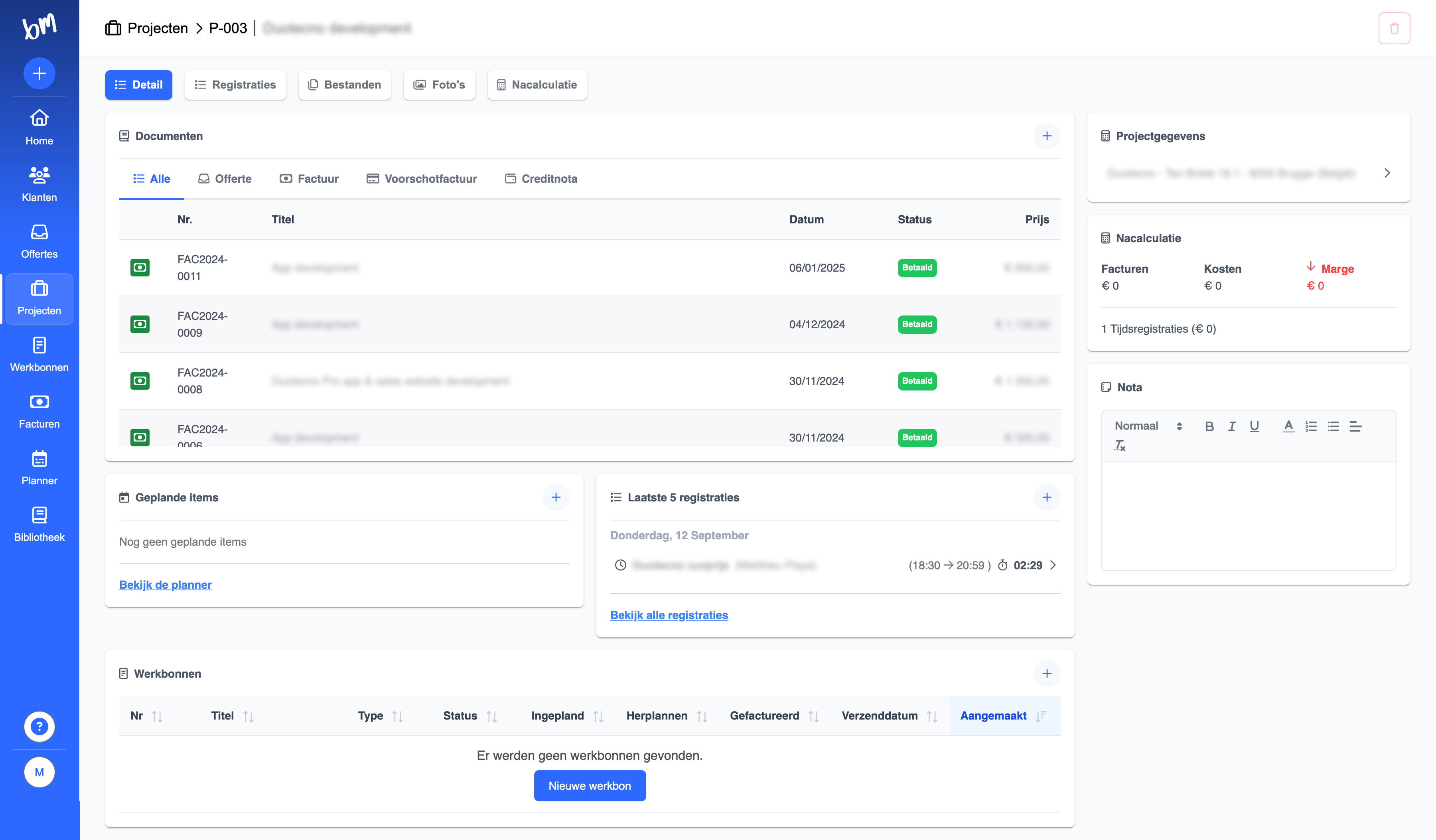Click the blue plus button in sidebar
Screen dimensions: 1436x840
[39, 73]
